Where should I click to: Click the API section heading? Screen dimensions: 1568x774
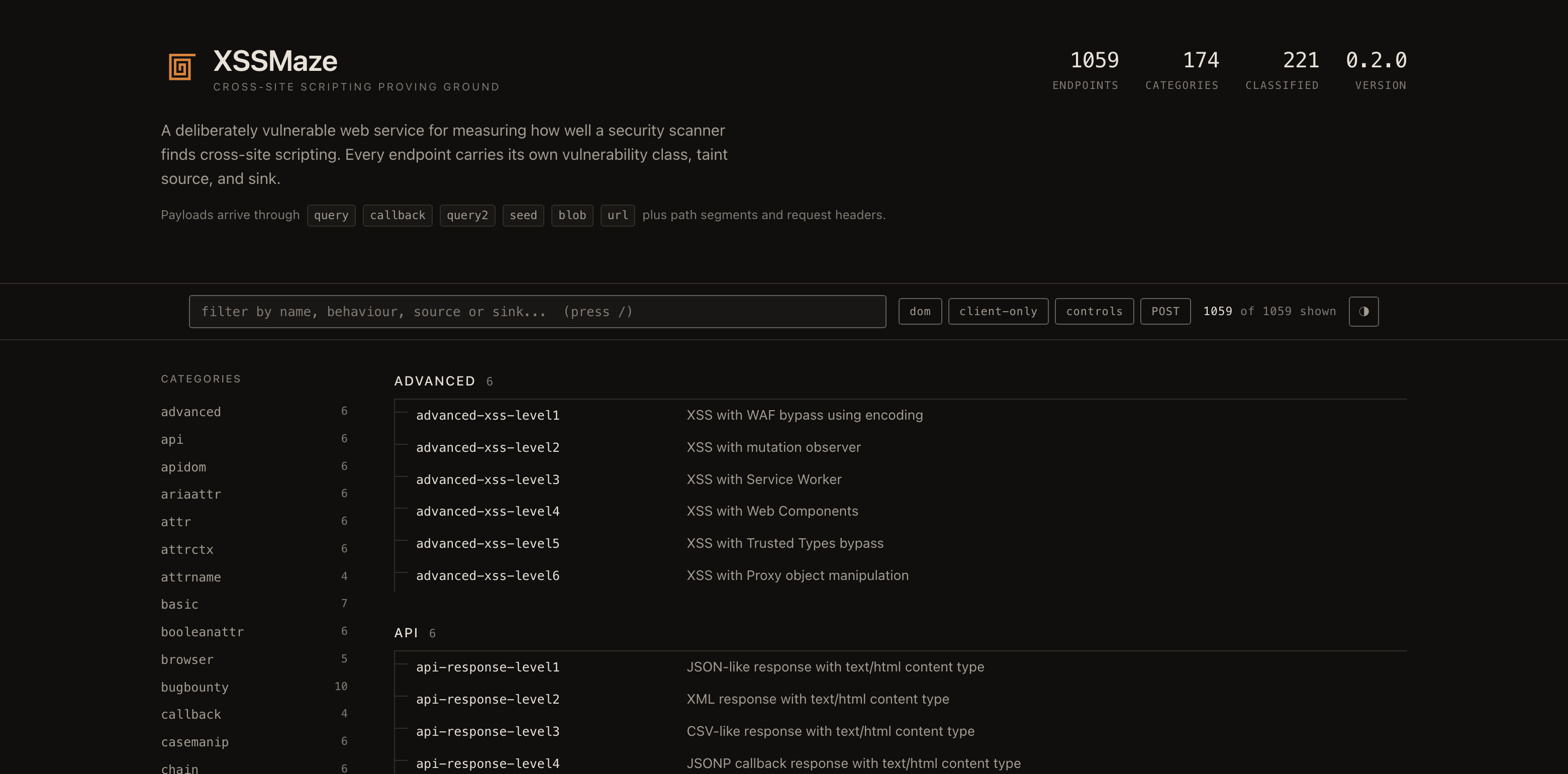(406, 633)
